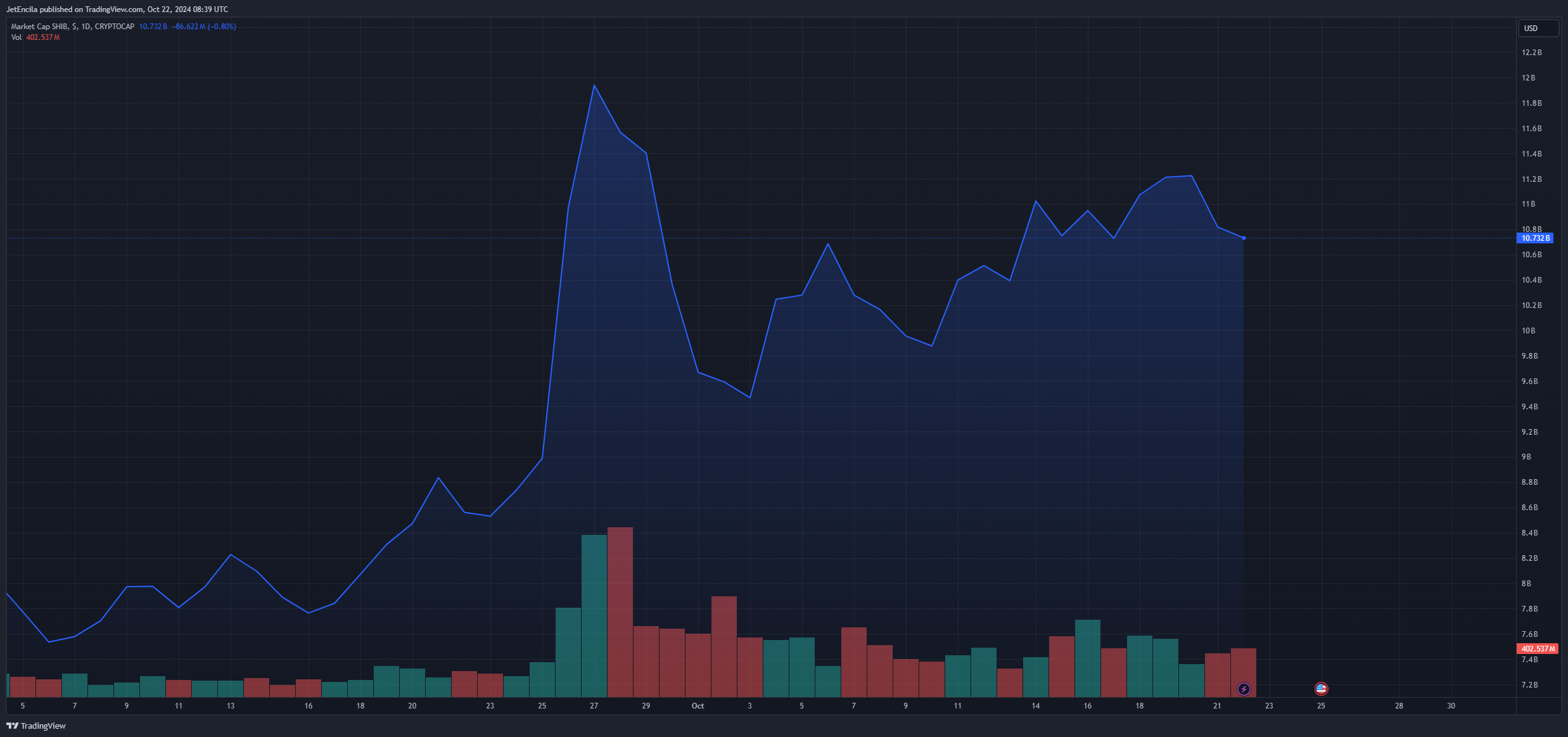This screenshot has width=1568, height=737.
Task: Click the 8B label on the price axis
Action: pos(1526,584)
